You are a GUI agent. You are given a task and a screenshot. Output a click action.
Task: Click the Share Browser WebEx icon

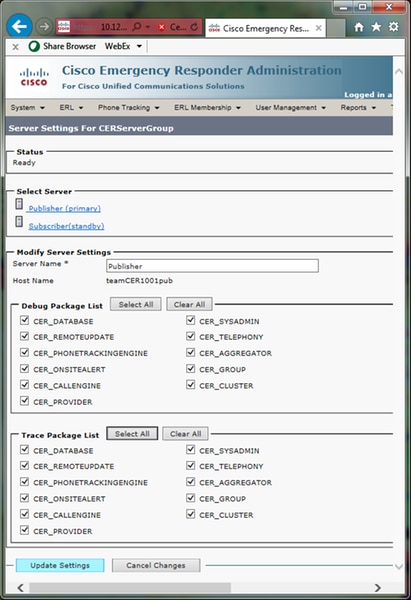pyautogui.click(x=34, y=46)
